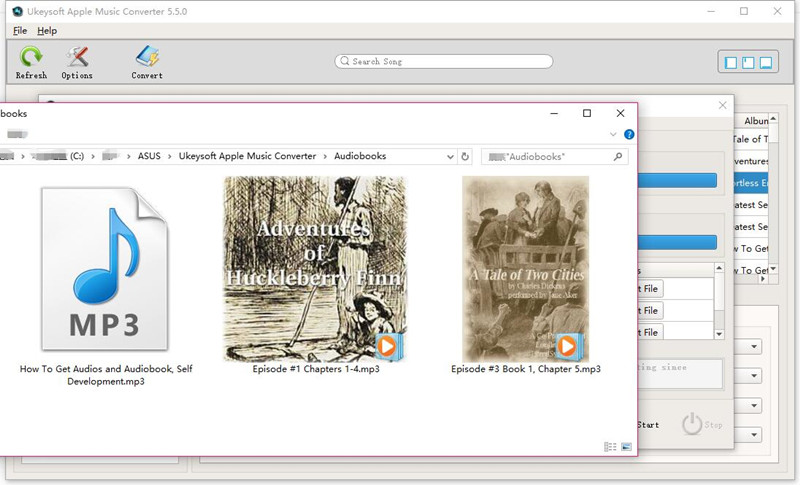Image resolution: width=800 pixels, height=485 pixels.
Task: Select the 'ventures' album row
Action: click(751, 161)
